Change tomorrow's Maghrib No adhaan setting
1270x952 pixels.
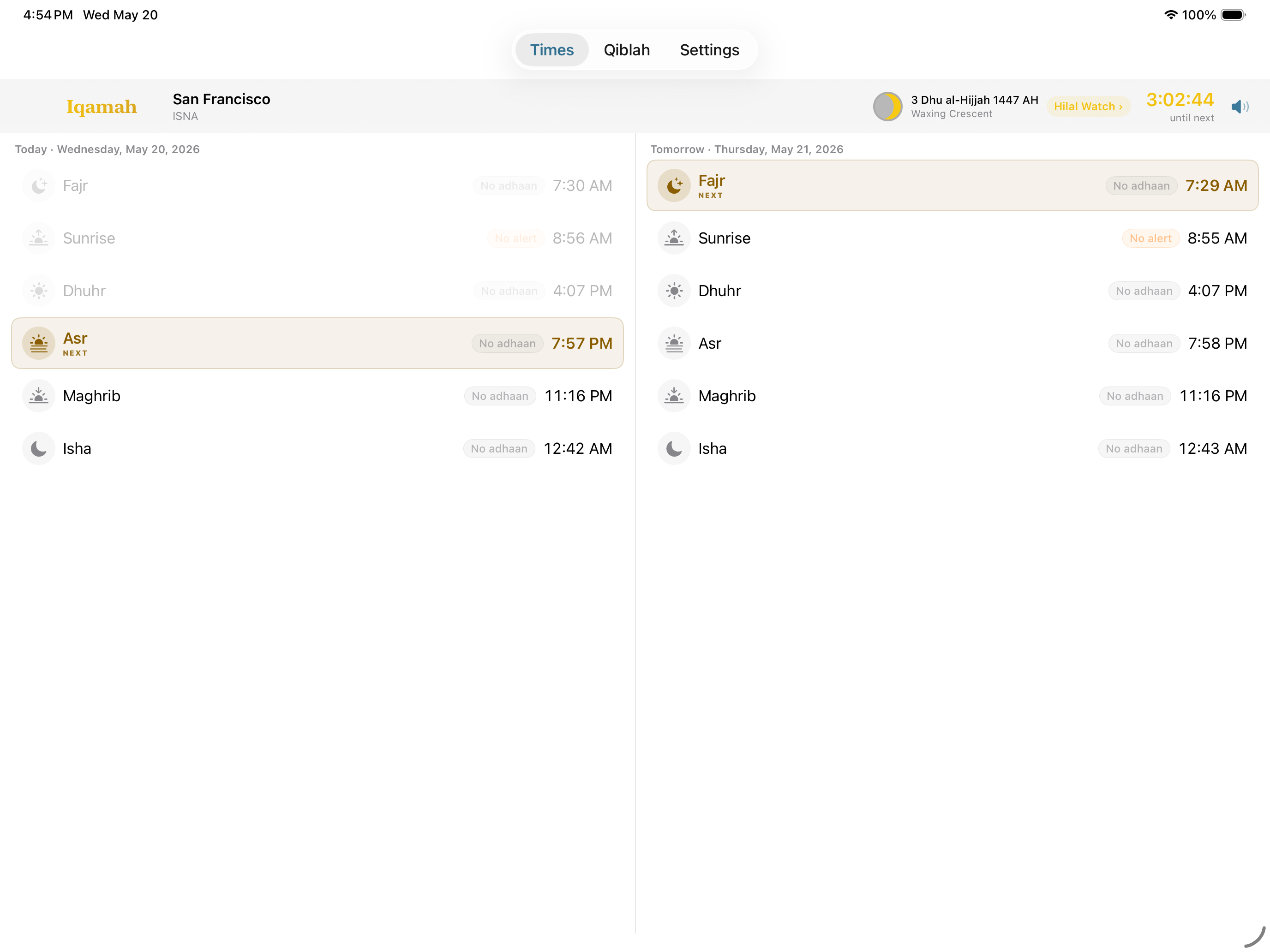pyautogui.click(x=1135, y=396)
